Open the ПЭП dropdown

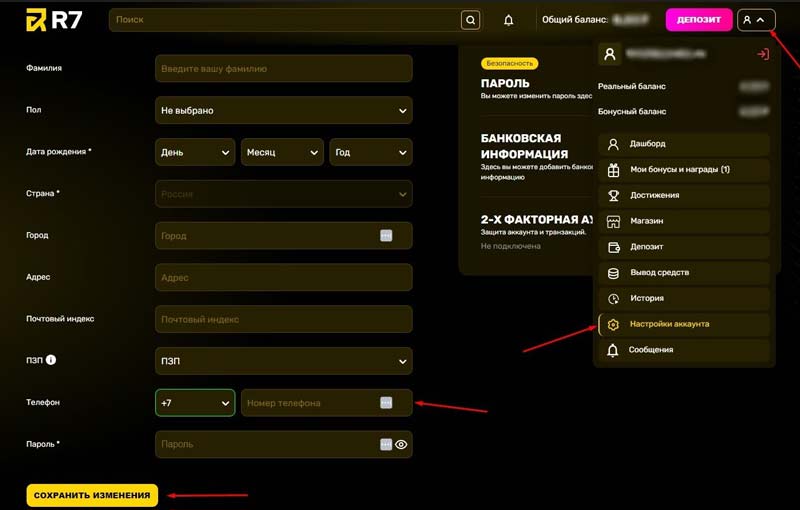[x=284, y=361]
